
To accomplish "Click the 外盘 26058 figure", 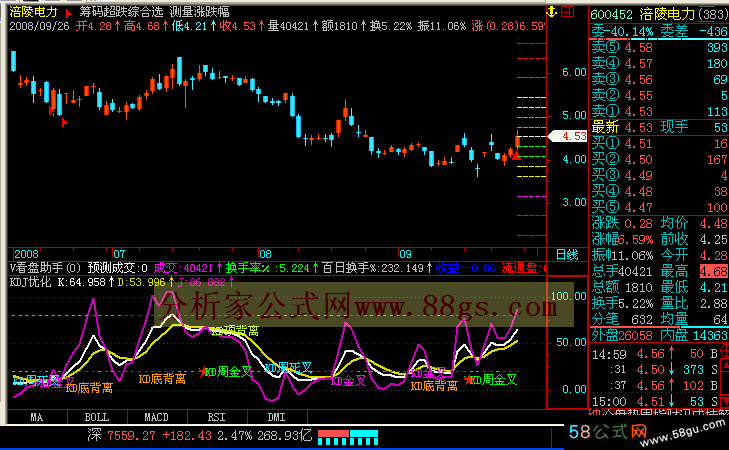I will (x=638, y=335).
